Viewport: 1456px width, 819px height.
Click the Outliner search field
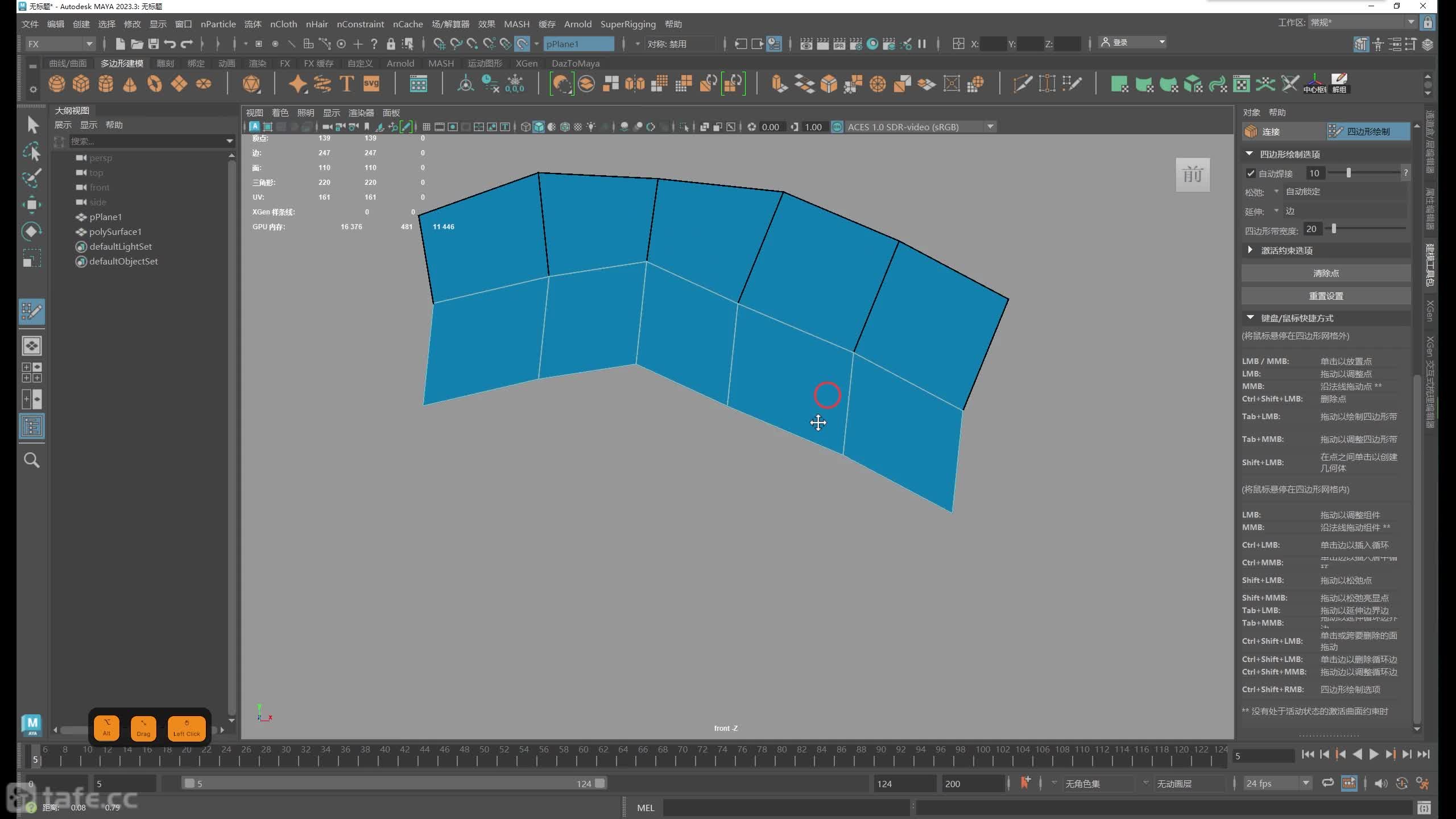[151, 141]
